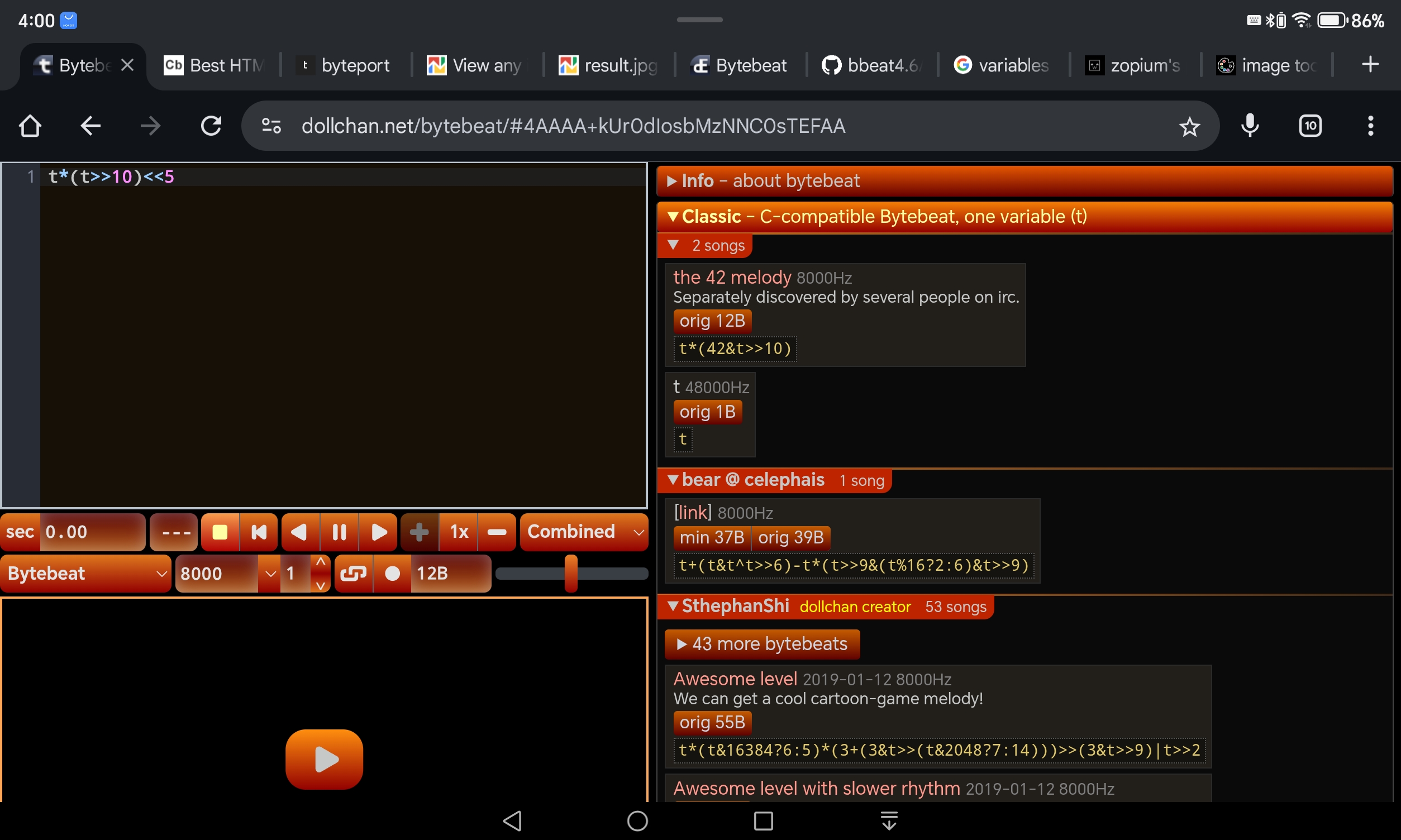Toggle bookmark star in address bar
Viewport: 1401px width, 840px height.
pos(1189,126)
